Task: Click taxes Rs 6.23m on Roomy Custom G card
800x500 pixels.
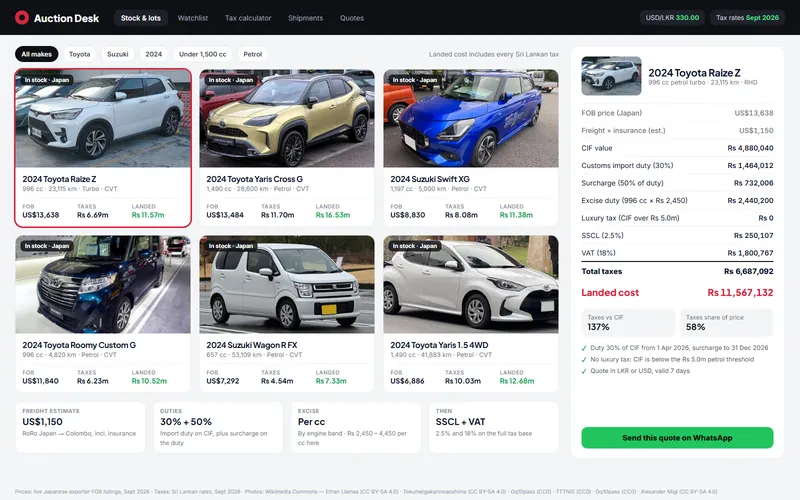Action: pos(93,381)
